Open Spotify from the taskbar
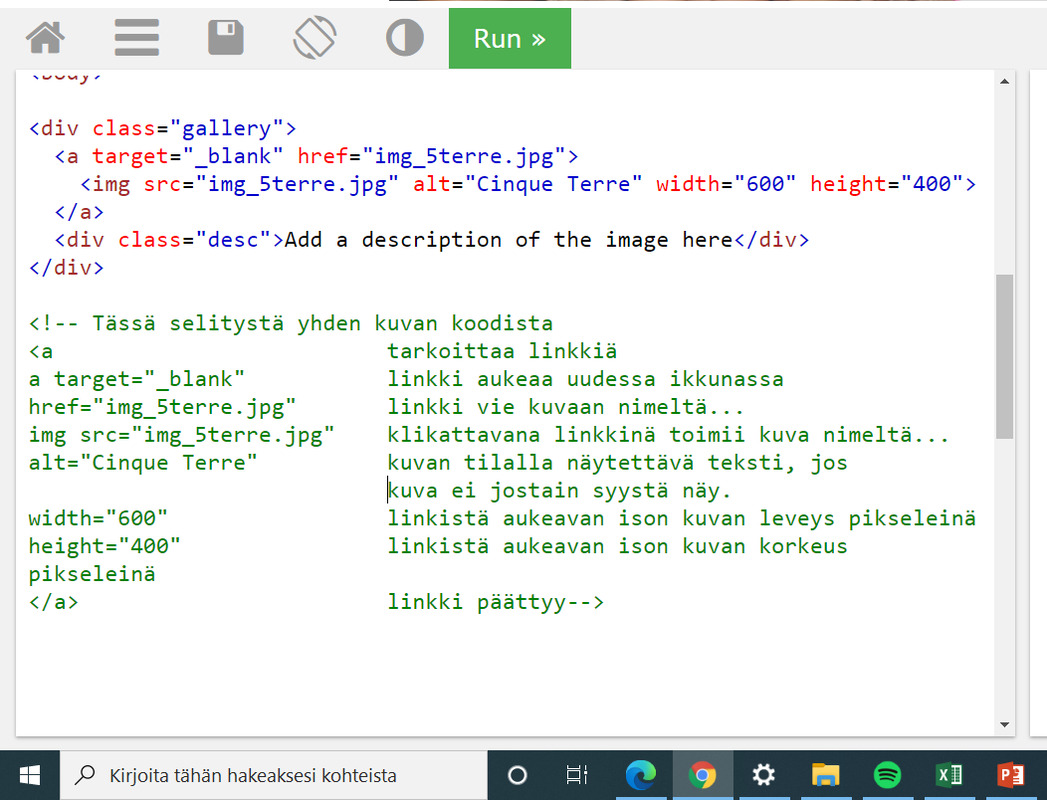 [887, 775]
